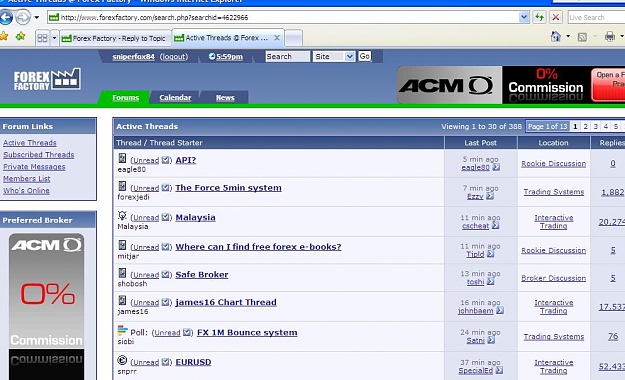The image size is (625, 380).
Task: Click the Live Search box
Action: coord(596,18)
